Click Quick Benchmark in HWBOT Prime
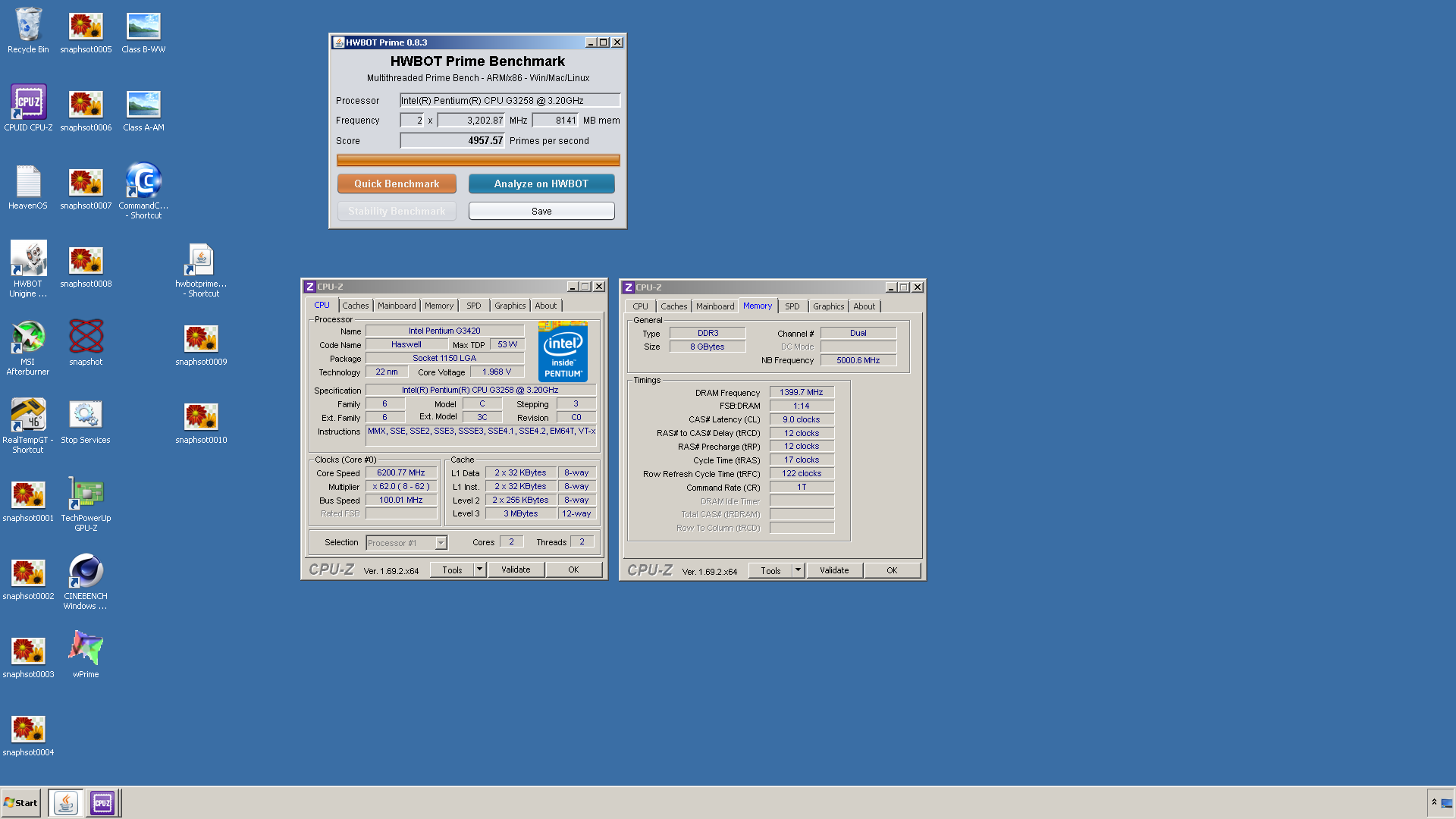The width and height of the screenshot is (1456, 819). click(x=397, y=184)
